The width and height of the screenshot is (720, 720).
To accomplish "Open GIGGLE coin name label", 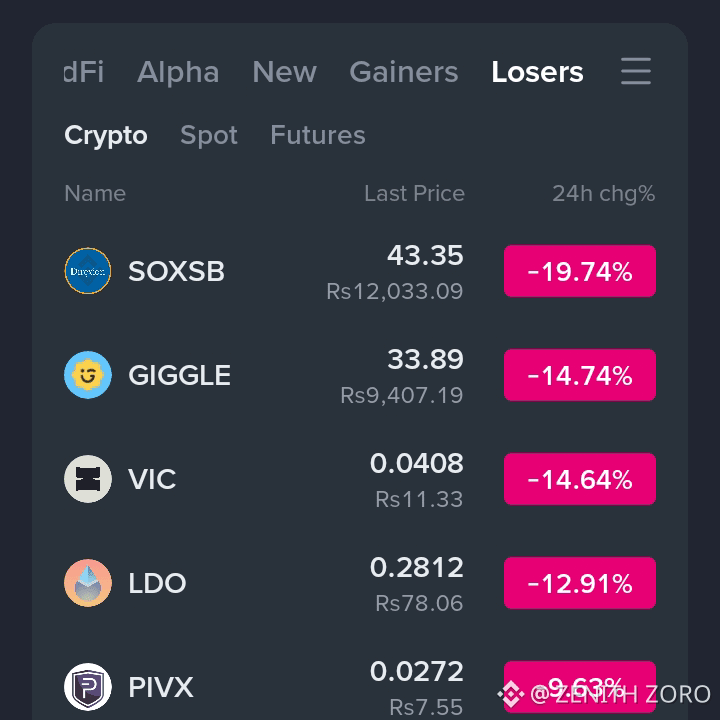I will click(x=180, y=375).
